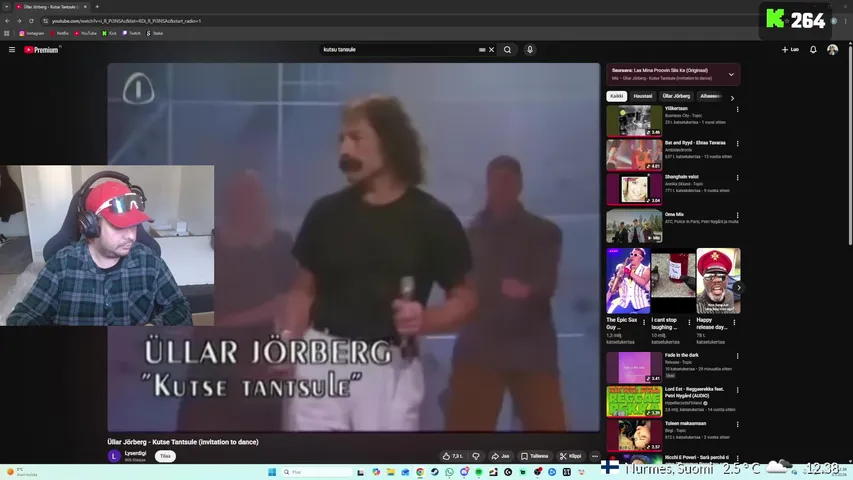The height and width of the screenshot is (480, 853).
Task: Open the Netflix bookmark
Action: pyautogui.click(x=60, y=33)
